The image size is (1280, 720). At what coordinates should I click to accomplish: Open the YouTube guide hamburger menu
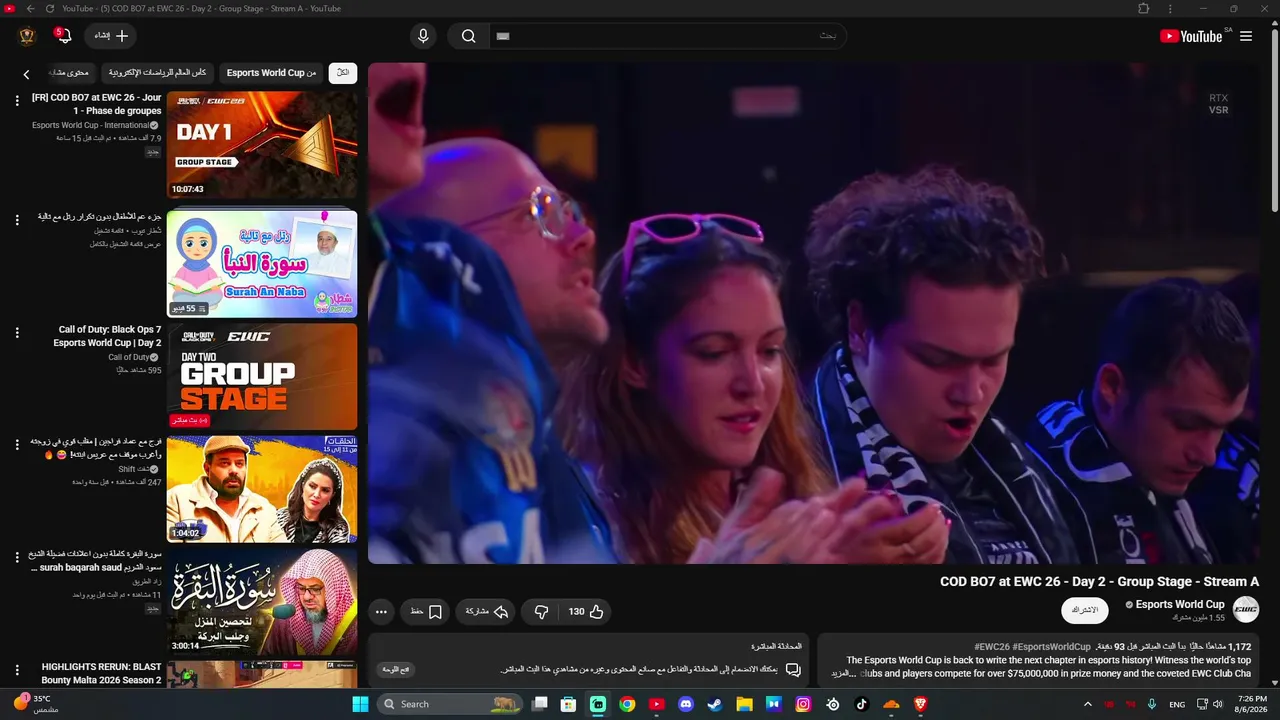point(1246,36)
